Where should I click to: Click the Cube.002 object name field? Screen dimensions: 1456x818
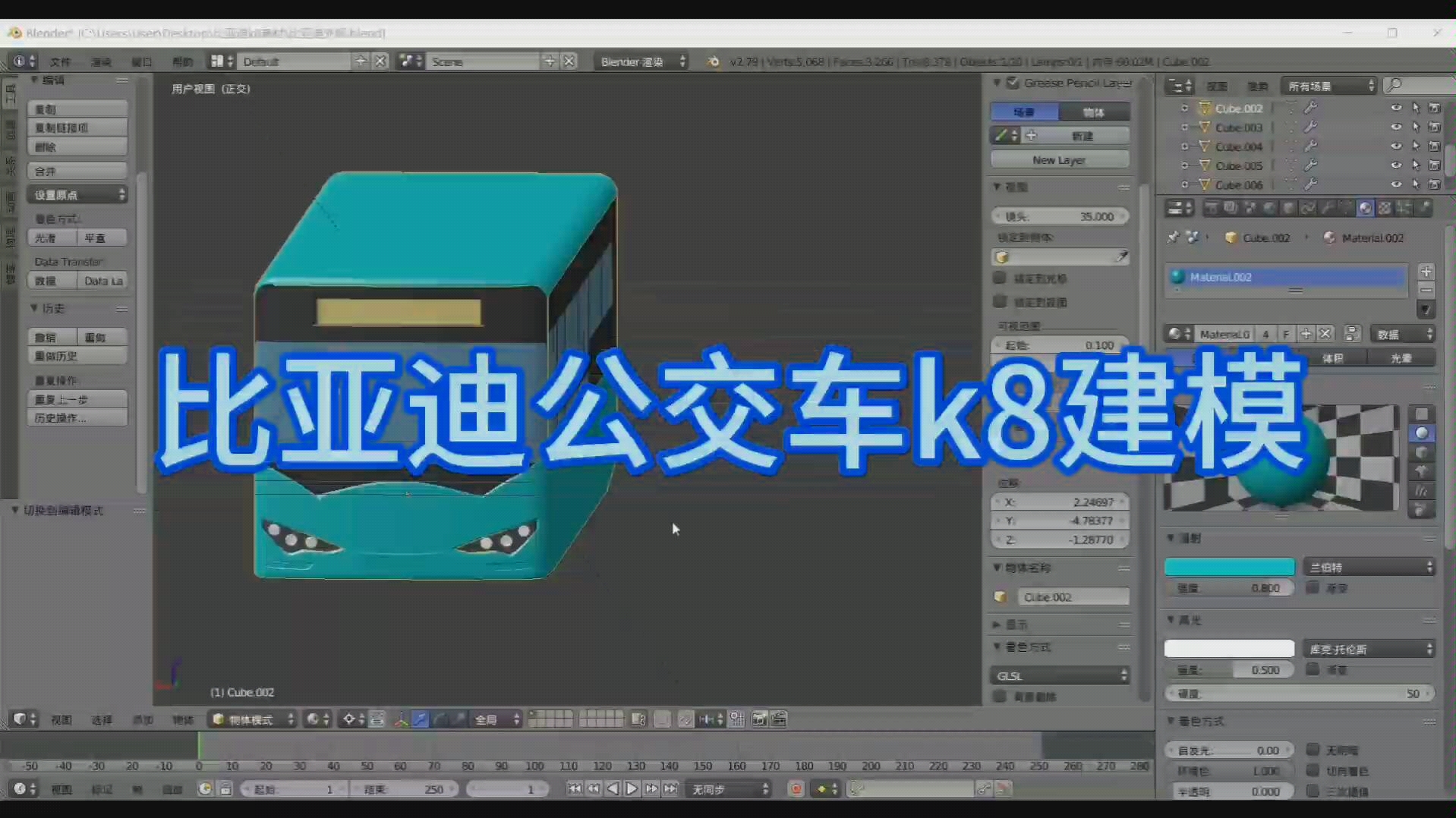click(x=1073, y=597)
